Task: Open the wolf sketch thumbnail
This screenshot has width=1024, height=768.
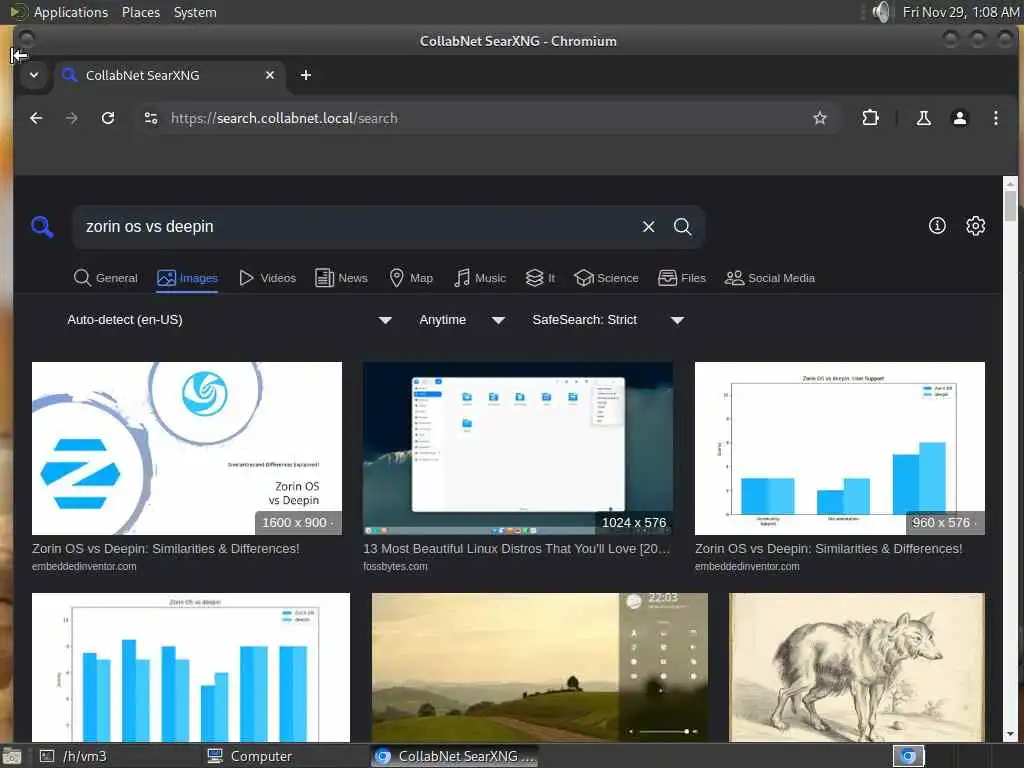Action: (x=857, y=667)
